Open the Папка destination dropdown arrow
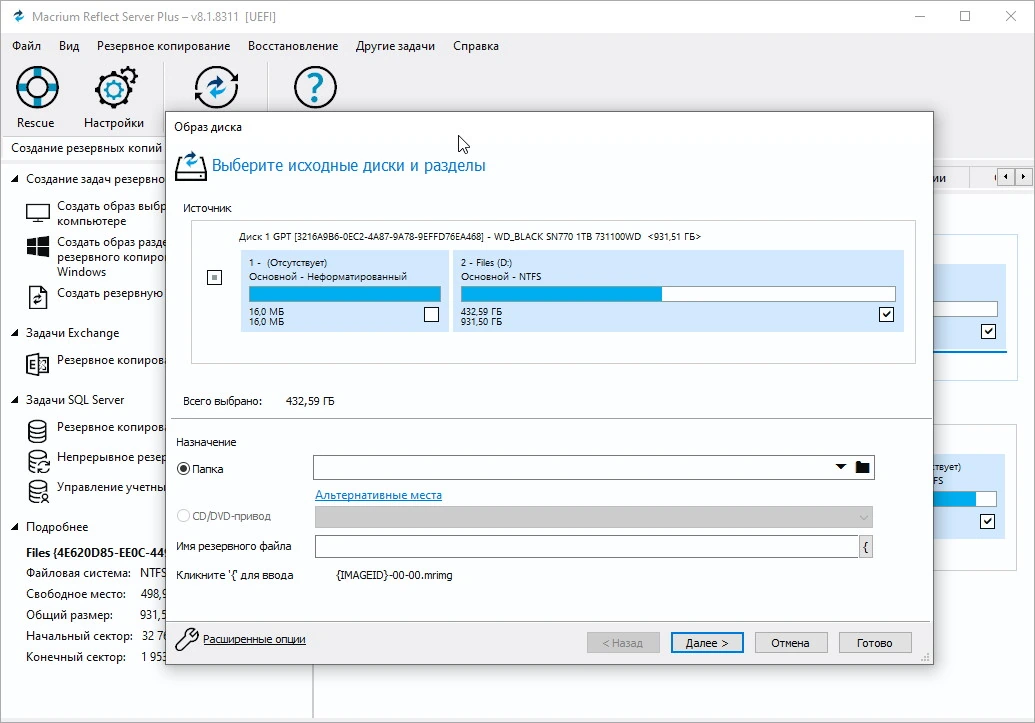This screenshot has height=723, width=1035. click(840, 467)
